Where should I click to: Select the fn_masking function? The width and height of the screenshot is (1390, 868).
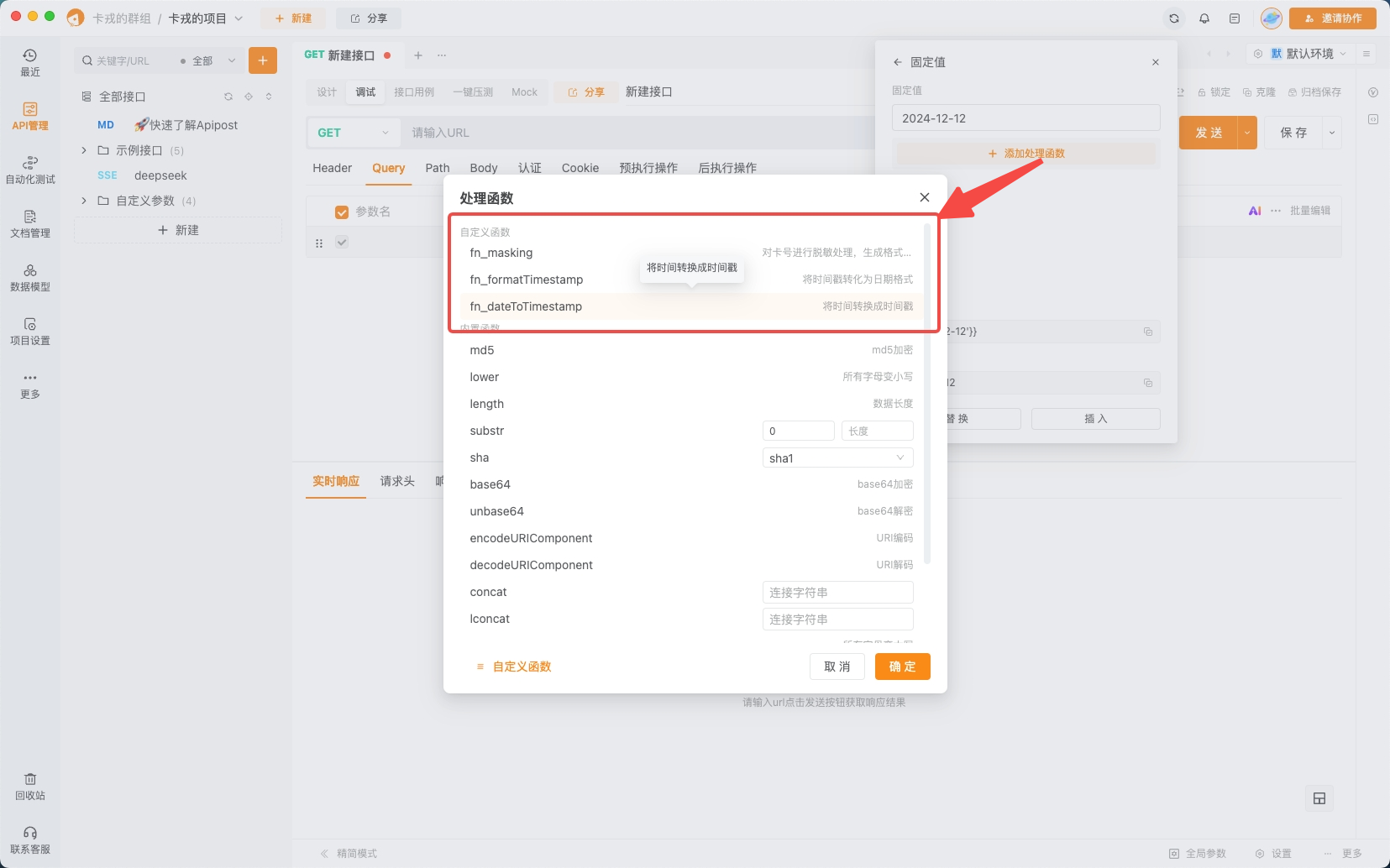[690, 253]
